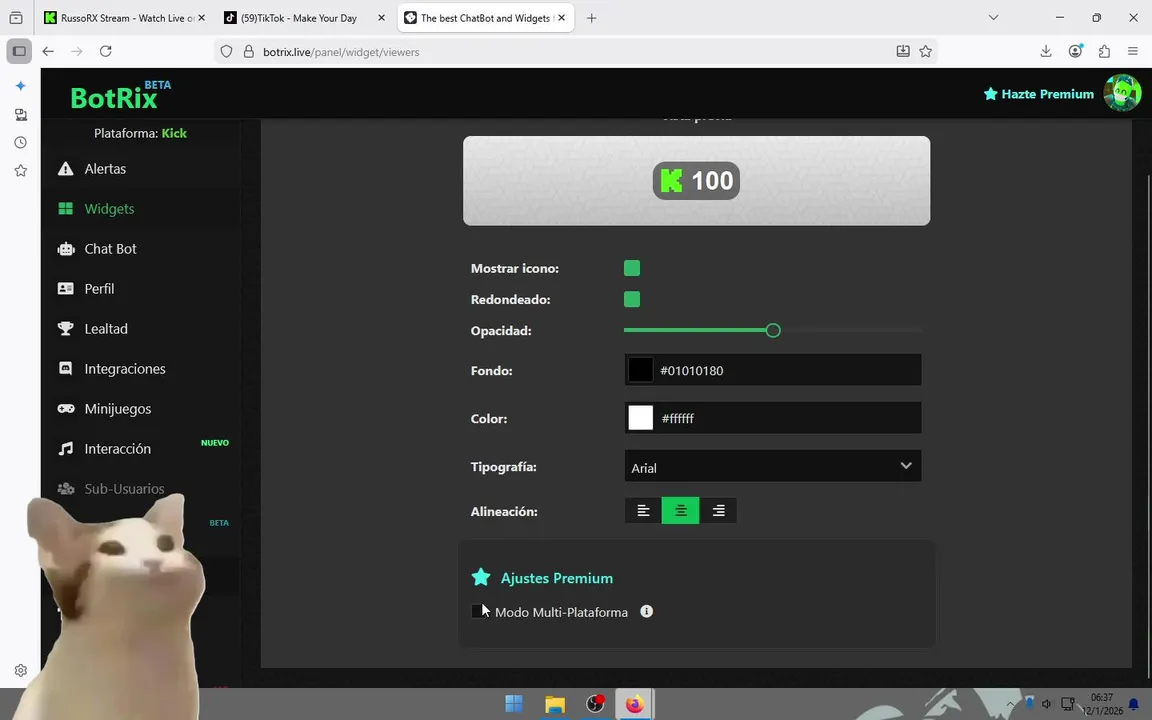Screen dimensions: 1152x720
Task: Click the Minijuegos gamepad icon
Action: click(66, 408)
